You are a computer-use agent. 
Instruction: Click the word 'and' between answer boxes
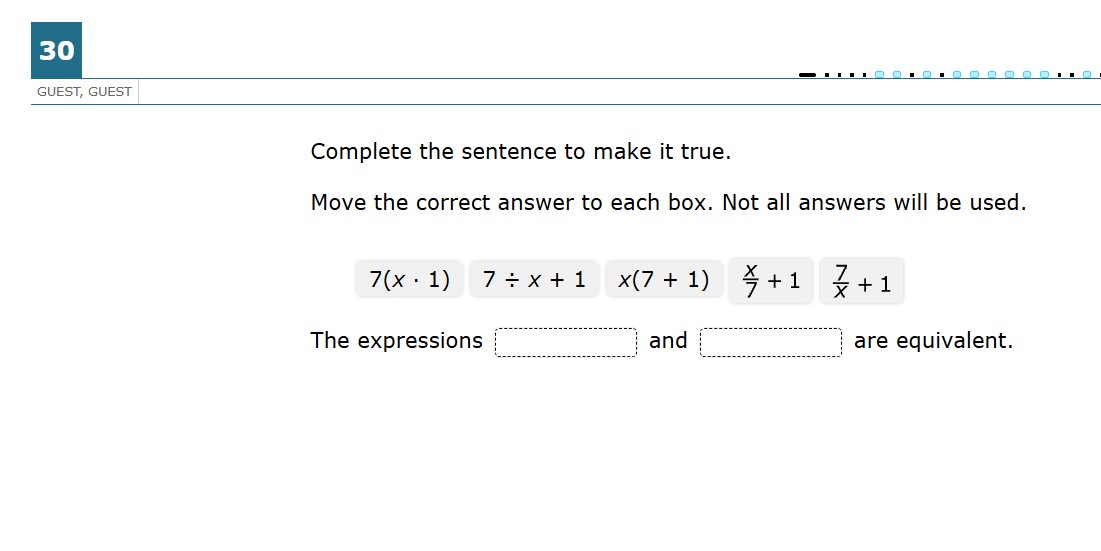pos(668,341)
